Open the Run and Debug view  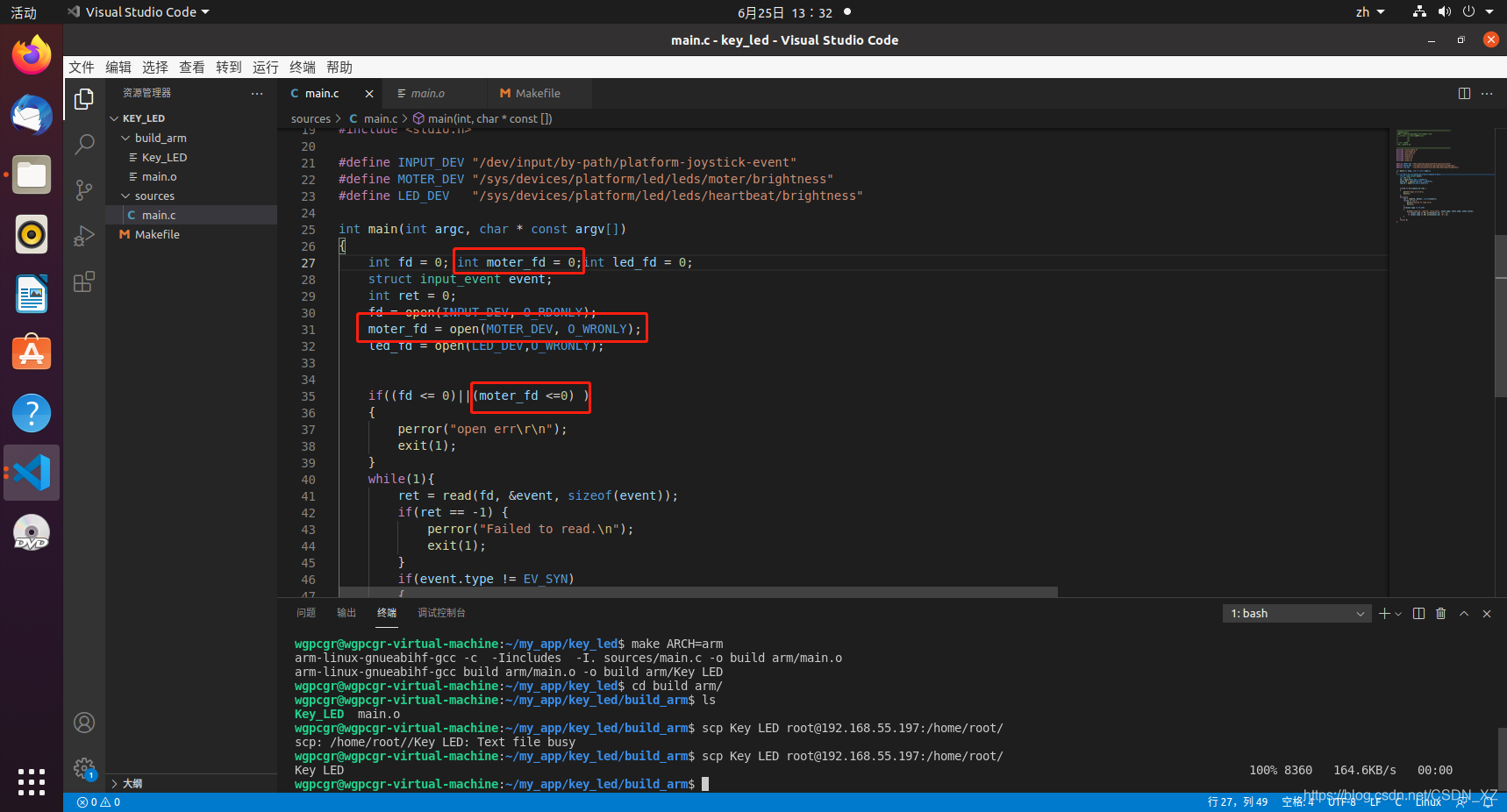click(84, 236)
